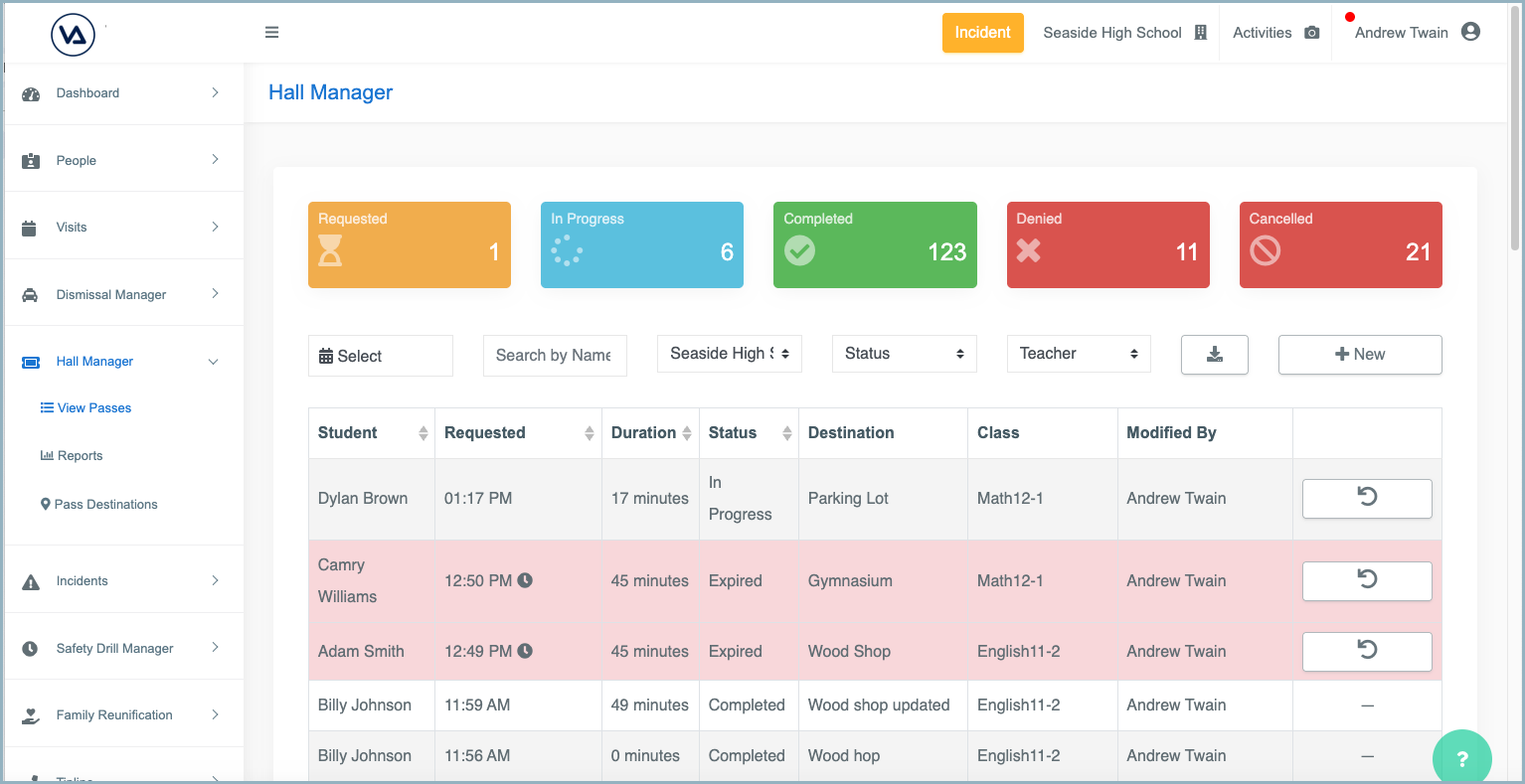Revert Dylan Brown pass with undo button
Image resolution: width=1525 pixels, height=784 pixels.
[1367, 499]
